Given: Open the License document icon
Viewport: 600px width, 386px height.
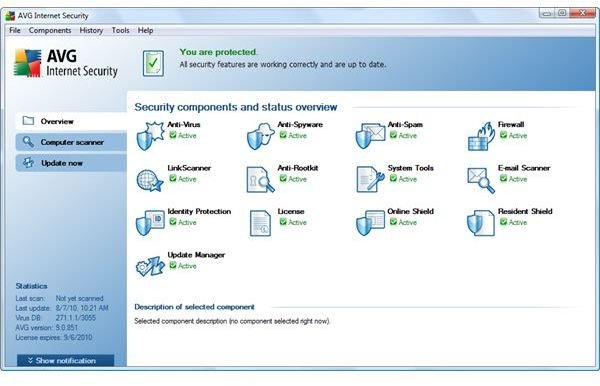Looking at the screenshot, I should (x=261, y=223).
